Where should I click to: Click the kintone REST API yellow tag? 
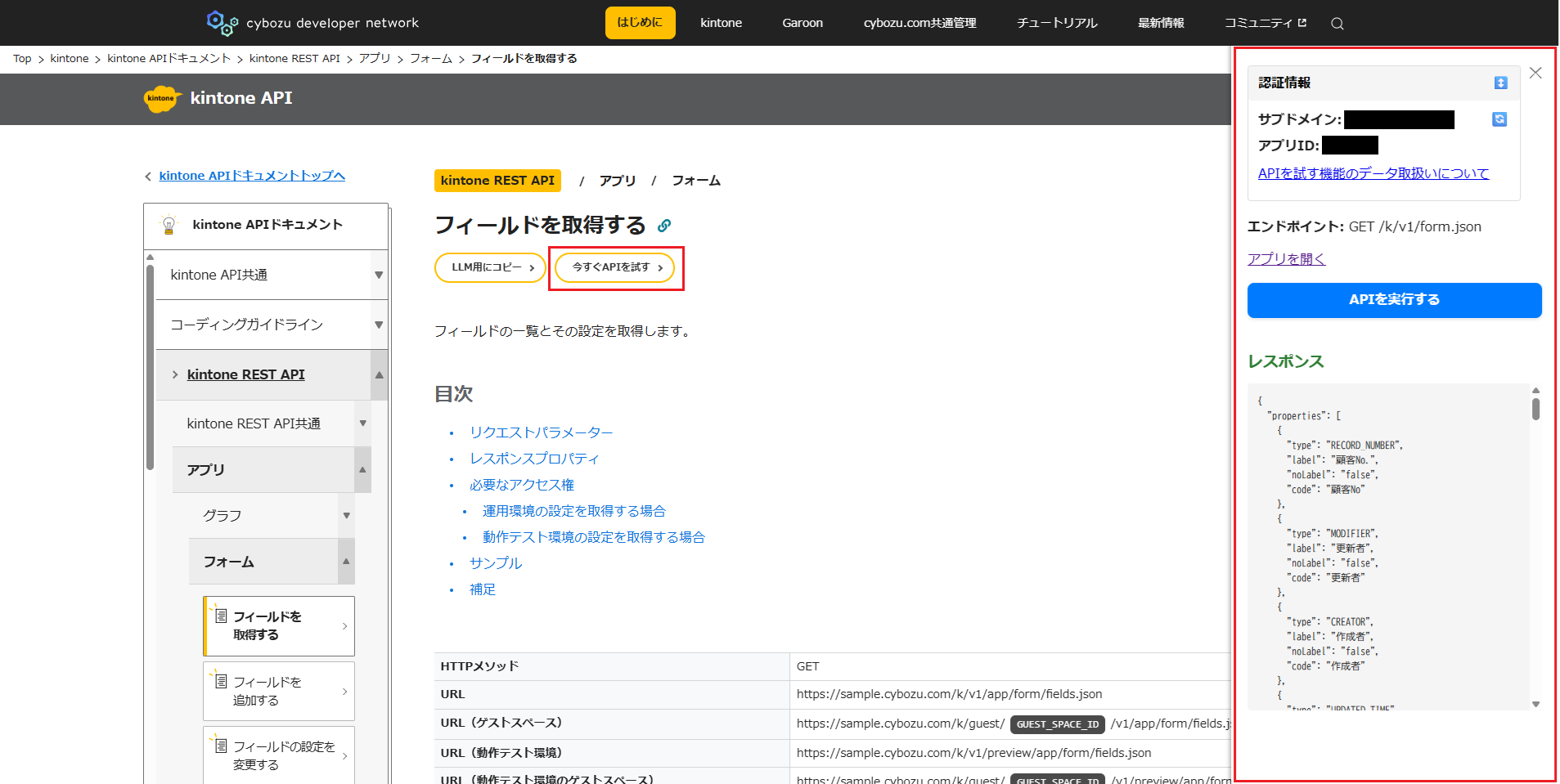pyautogui.click(x=497, y=181)
